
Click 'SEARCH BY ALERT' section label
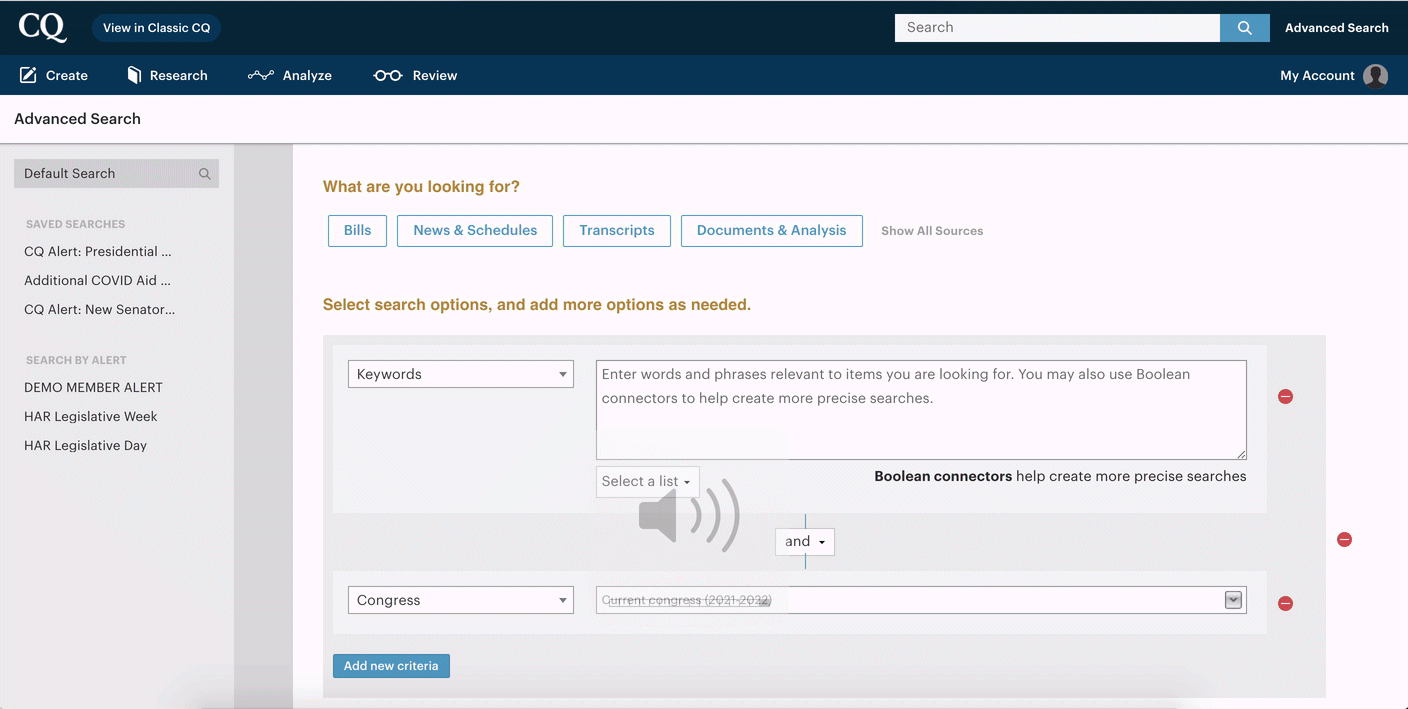coord(76,360)
